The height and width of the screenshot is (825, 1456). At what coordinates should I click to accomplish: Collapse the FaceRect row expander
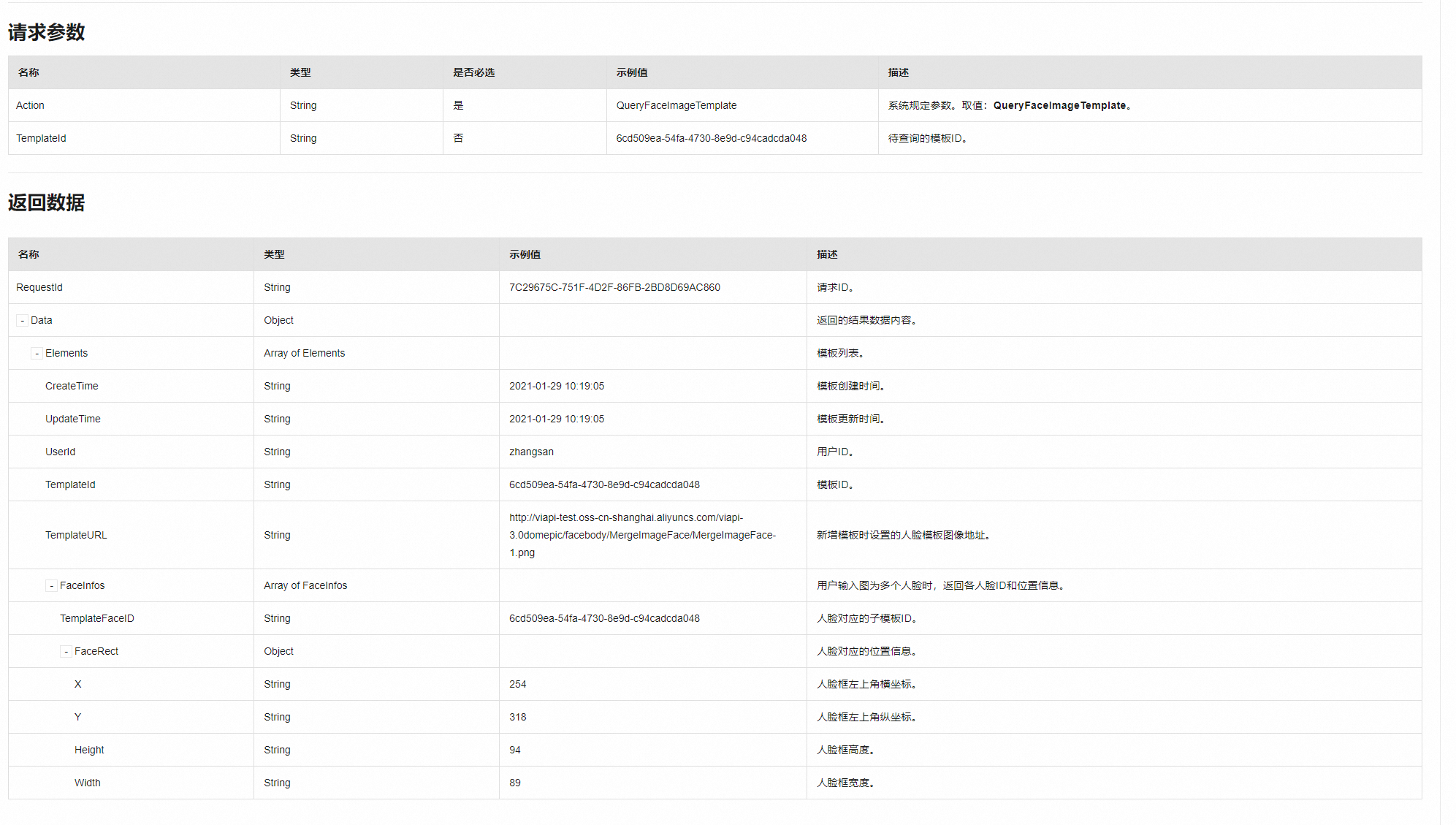66,652
